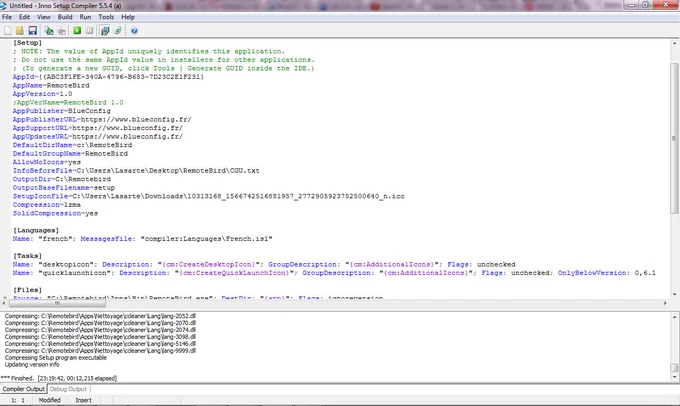Click the InfoBeforeFile CGU.txt line
Viewport: 680px width, 406px height.
click(x=136, y=170)
